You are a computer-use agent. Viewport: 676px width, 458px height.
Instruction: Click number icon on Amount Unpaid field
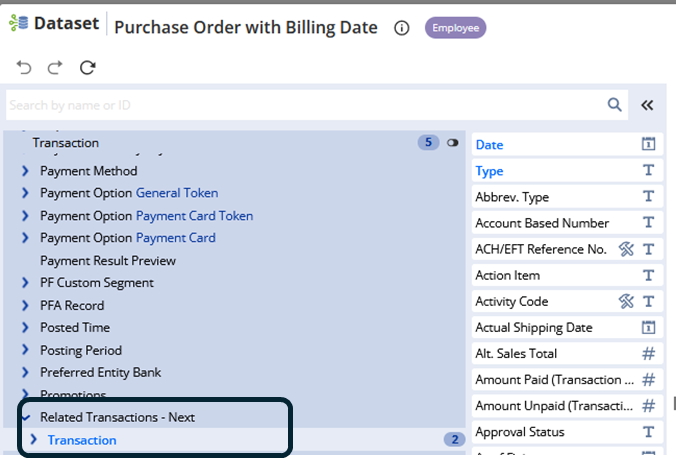(x=648, y=406)
